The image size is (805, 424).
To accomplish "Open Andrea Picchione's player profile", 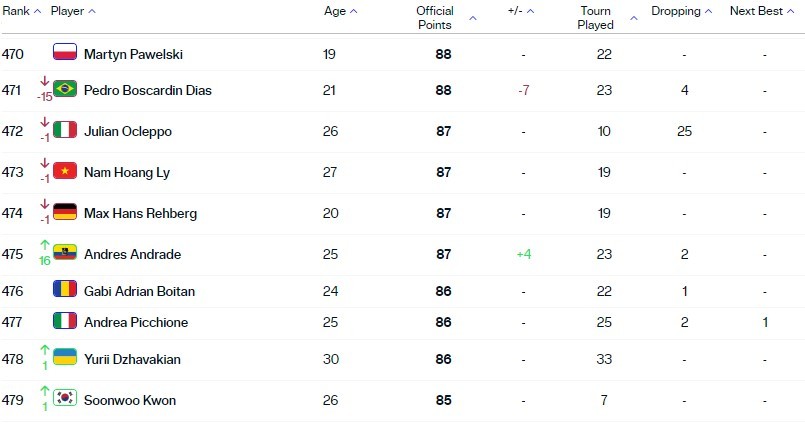I will coord(136,322).
